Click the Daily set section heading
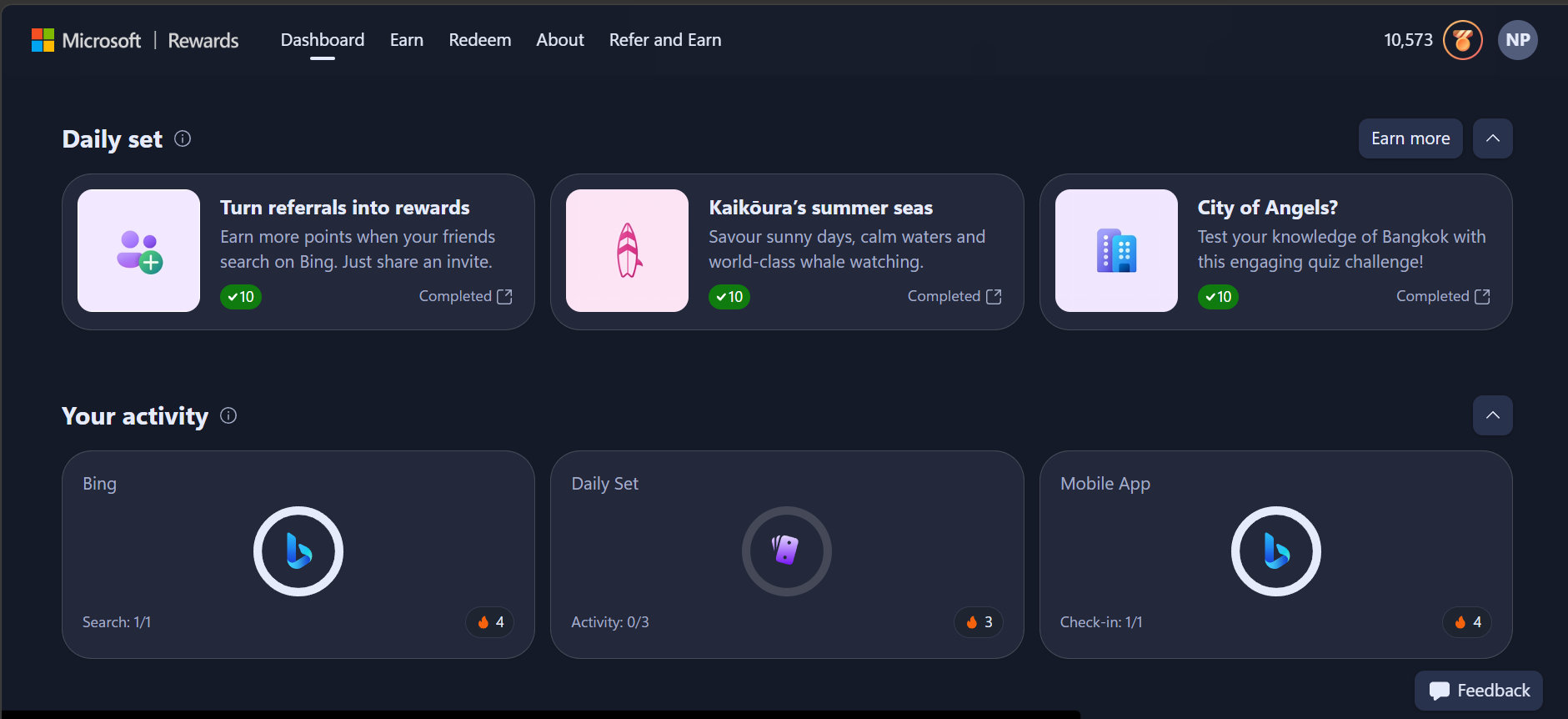Viewport: 1568px width, 719px height. [x=113, y=138]
